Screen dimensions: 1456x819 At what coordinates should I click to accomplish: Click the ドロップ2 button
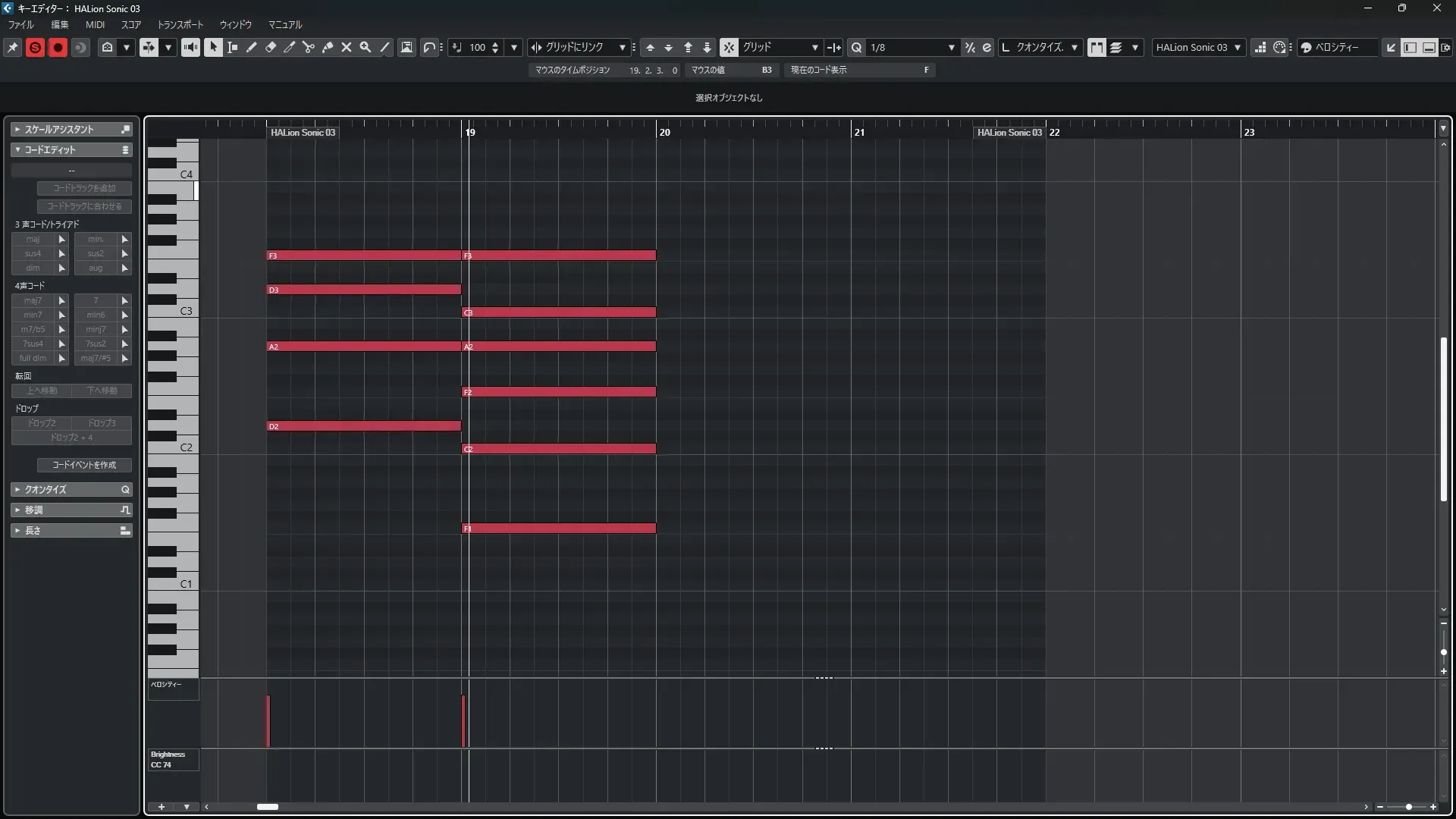(x=42, y=423)
